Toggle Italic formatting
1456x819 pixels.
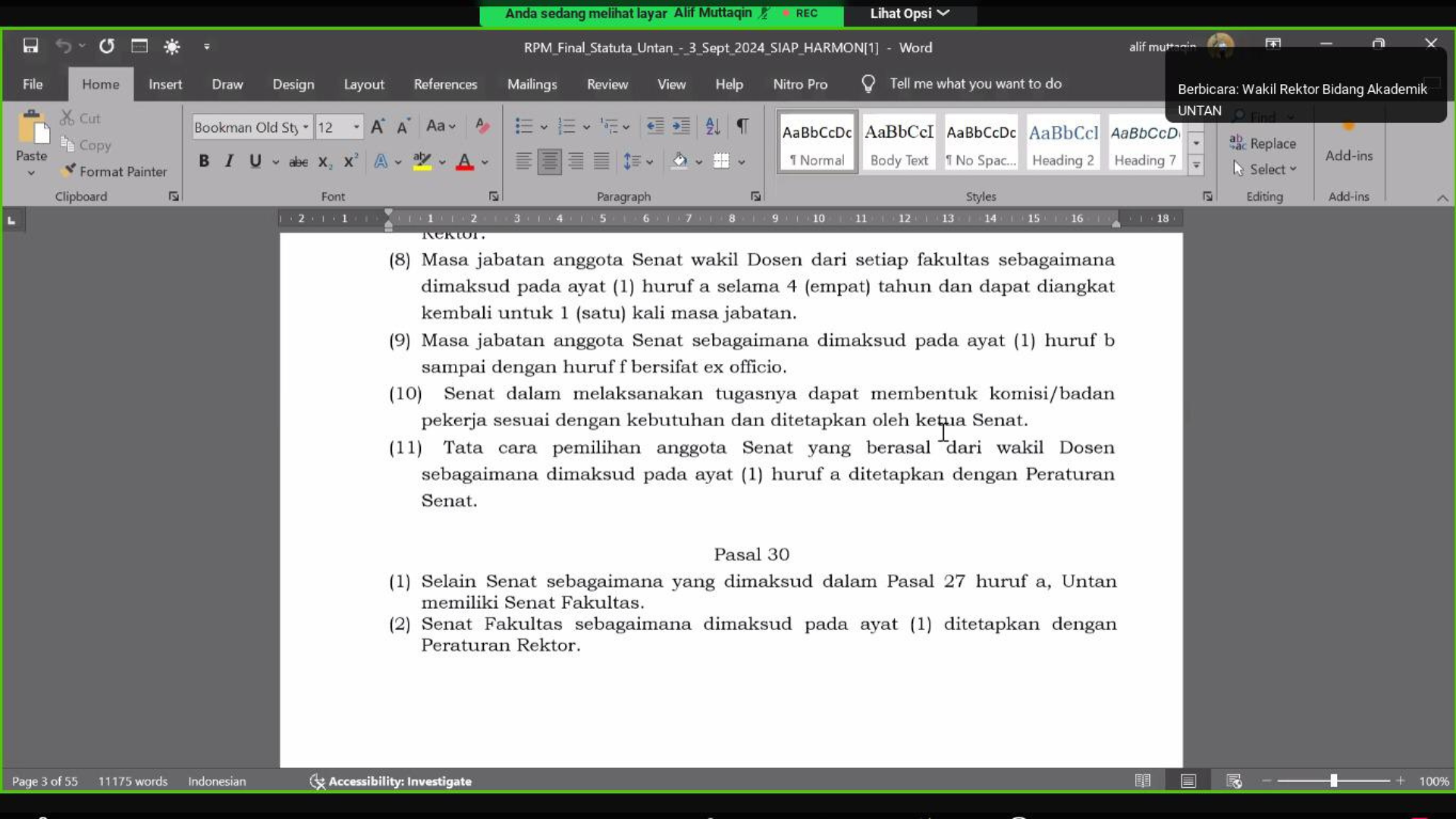click(229, 161)
